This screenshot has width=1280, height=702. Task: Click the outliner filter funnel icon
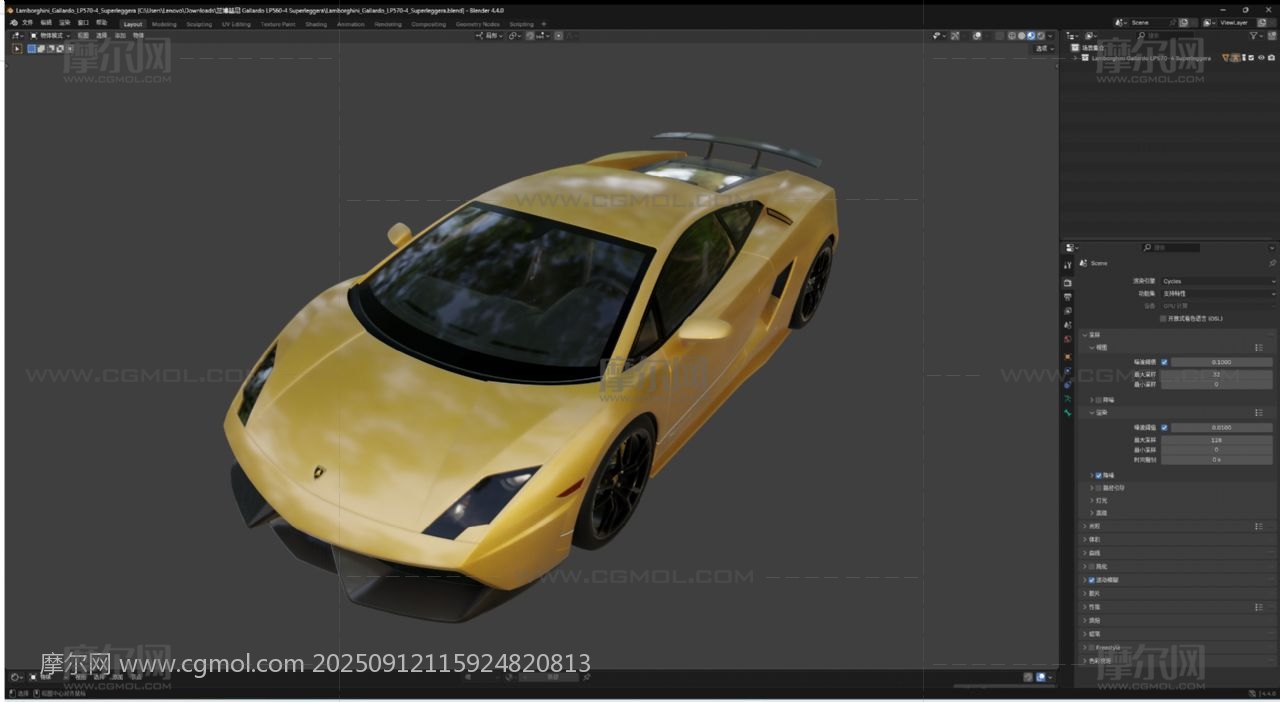(1255, 36)
